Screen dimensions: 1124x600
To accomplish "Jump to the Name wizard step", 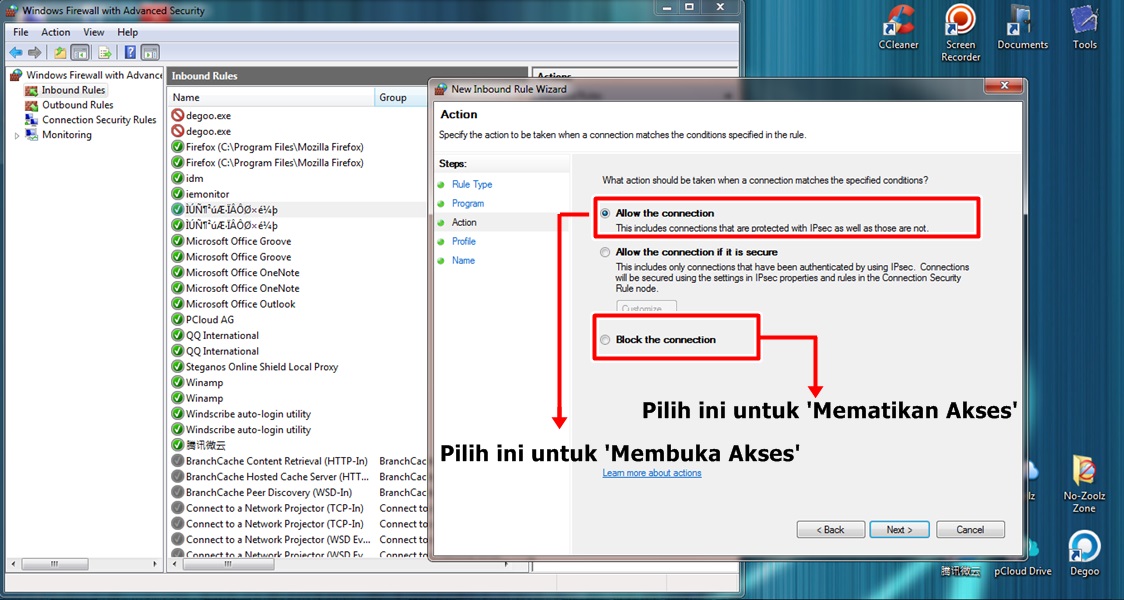I will [463, 261].
